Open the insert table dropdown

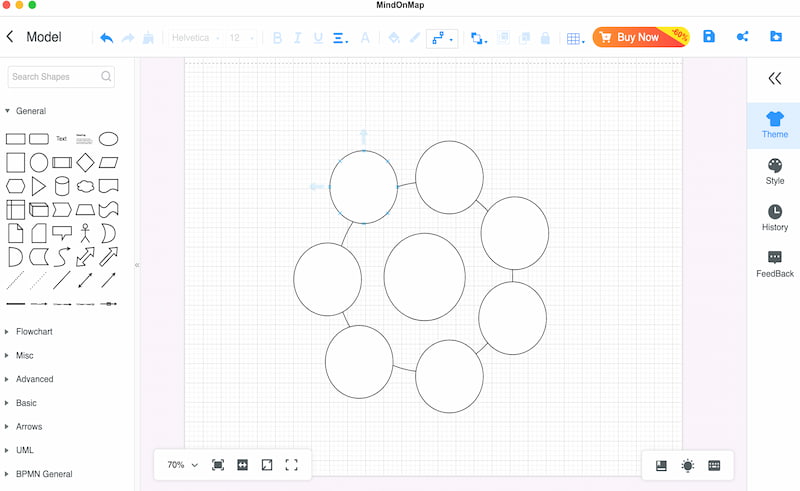(576, 39)
